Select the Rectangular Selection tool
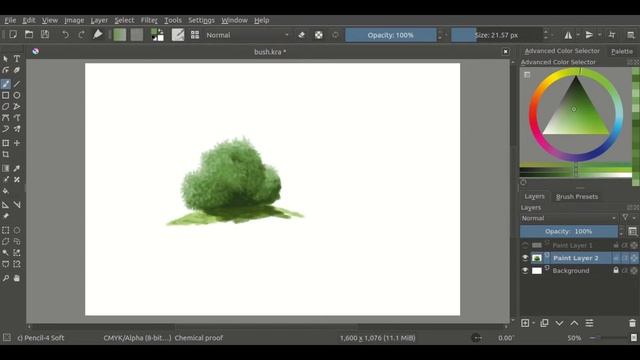 pyautogui.click(x=6, y=230)
